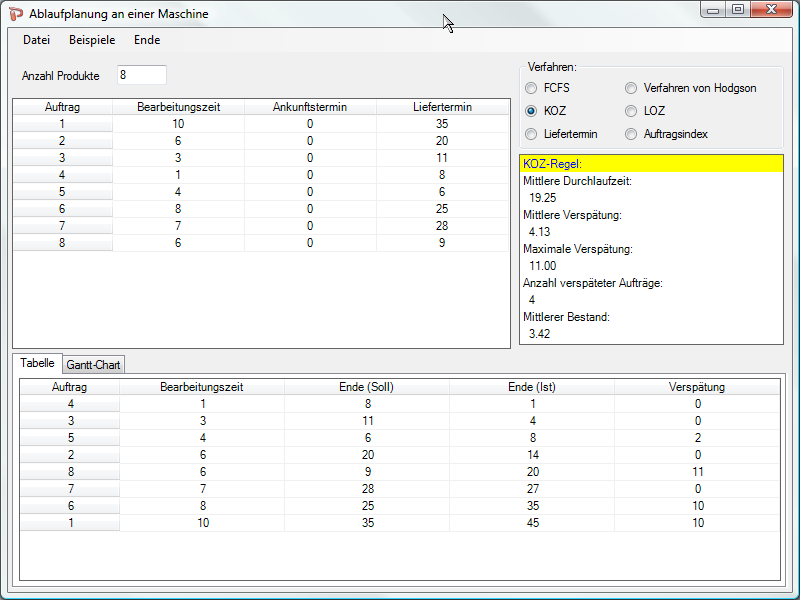
Task: Select row header for Auftrag 5 in upper table
Action: [62, 192]
